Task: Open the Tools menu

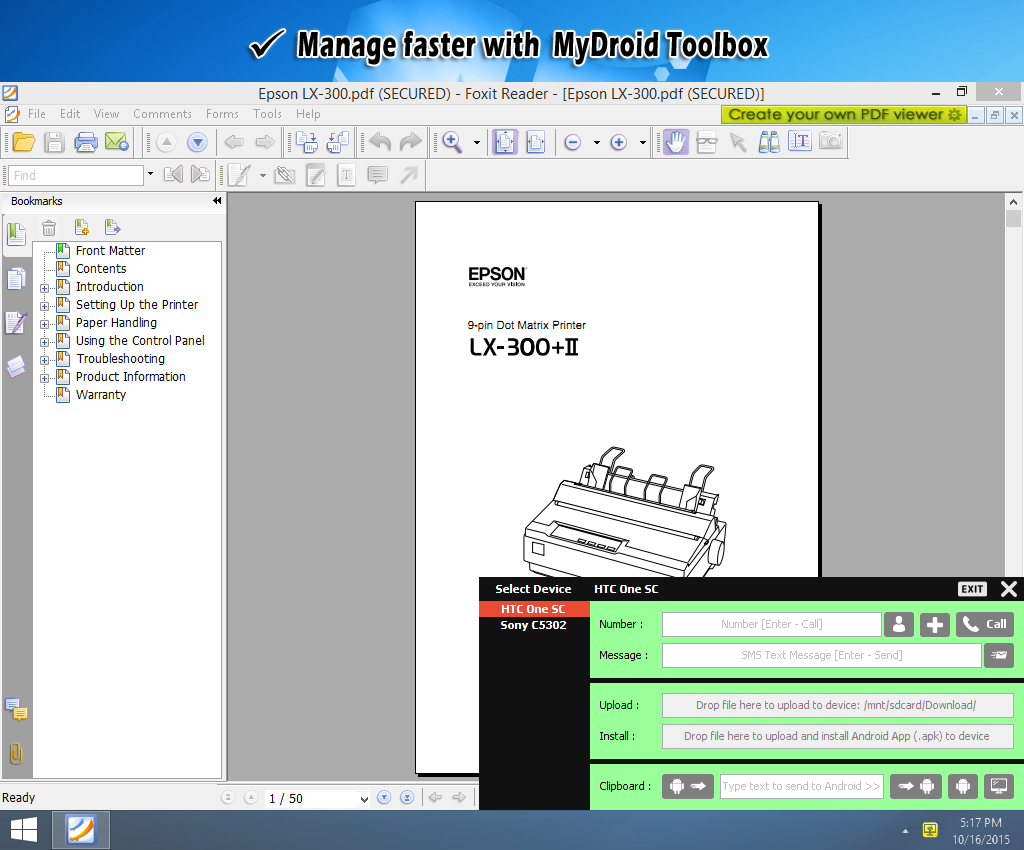Action: [x=267, y=114]
